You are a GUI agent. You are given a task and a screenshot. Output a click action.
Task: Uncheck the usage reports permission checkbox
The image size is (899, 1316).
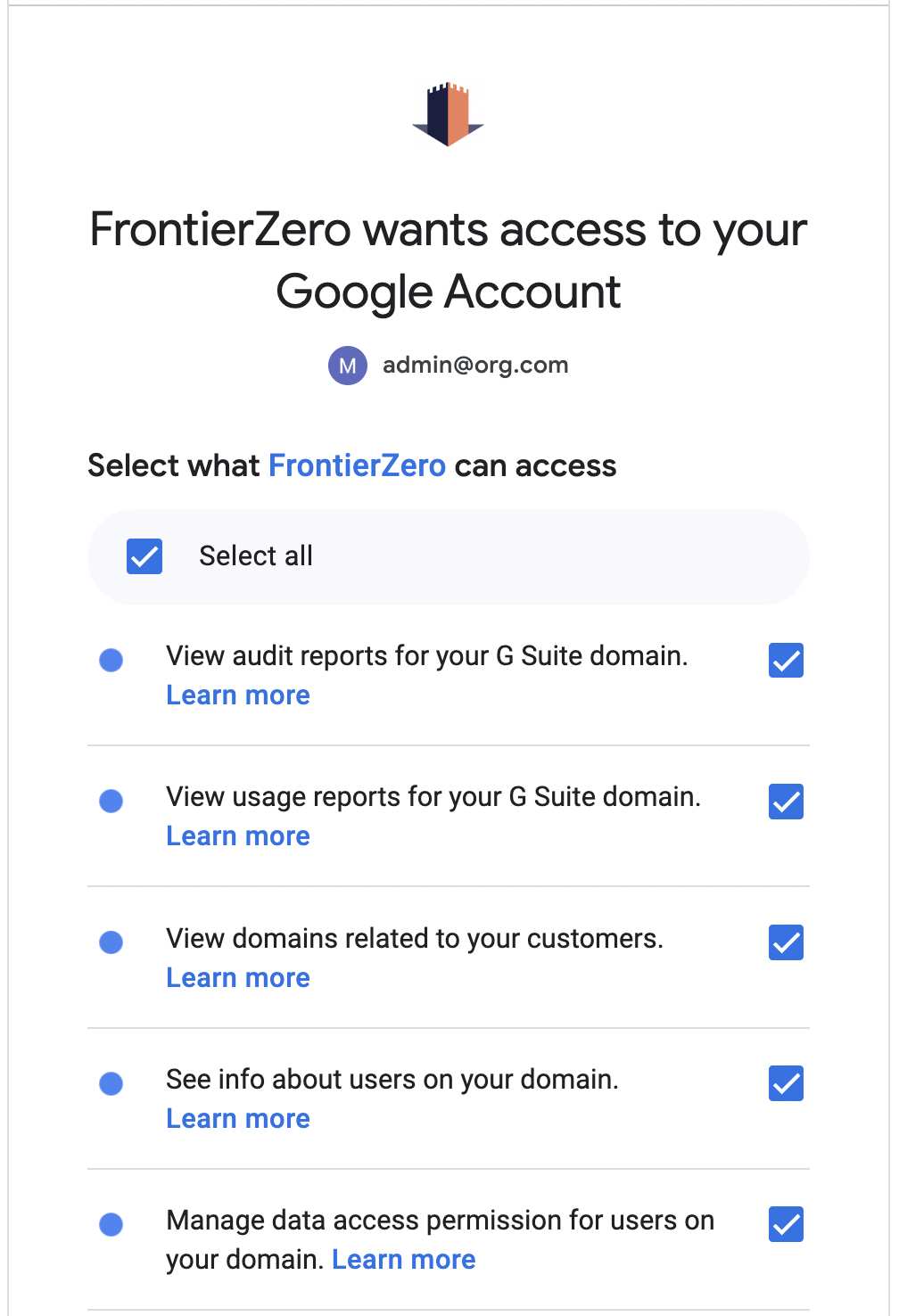click(x=786, y=802)
